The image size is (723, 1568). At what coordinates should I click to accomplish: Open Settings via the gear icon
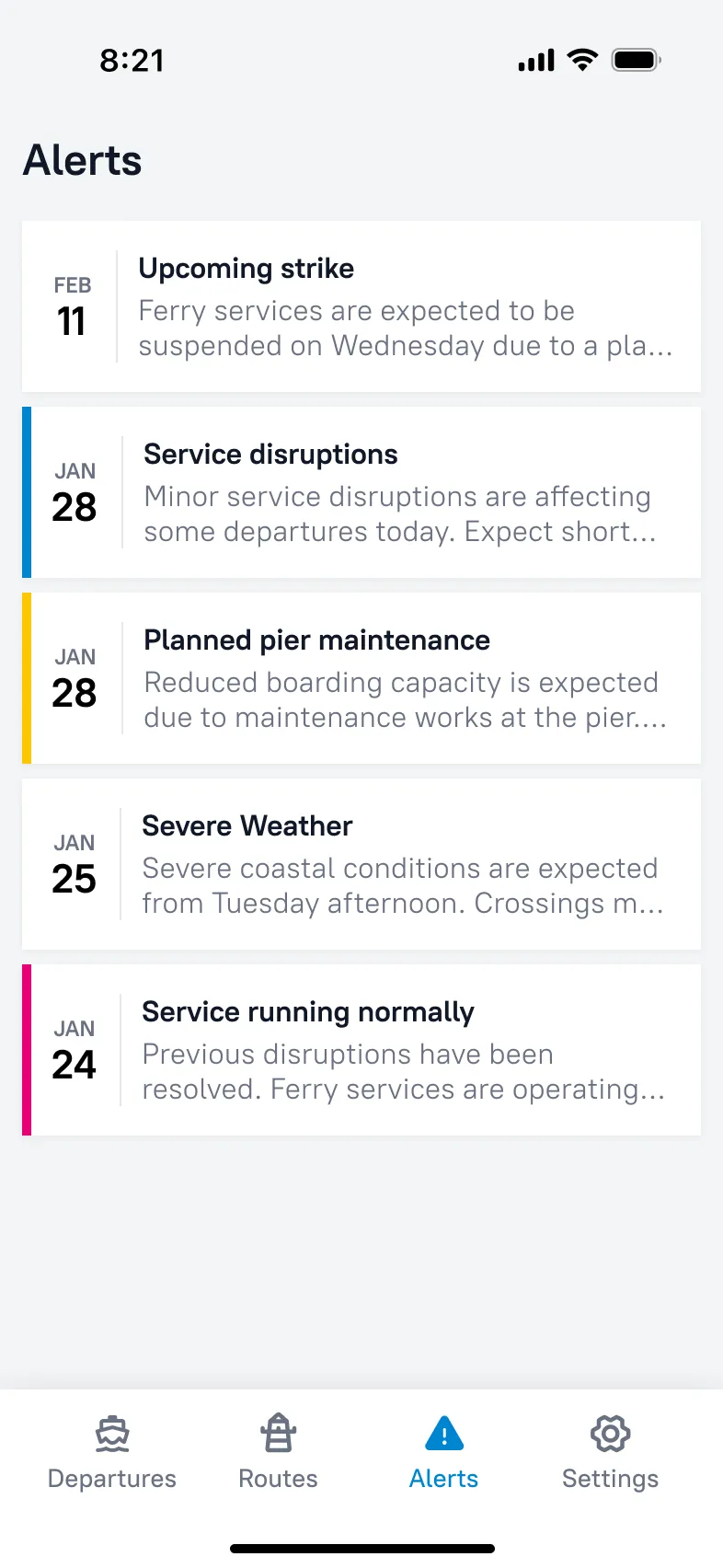[x=610, y=1433]
